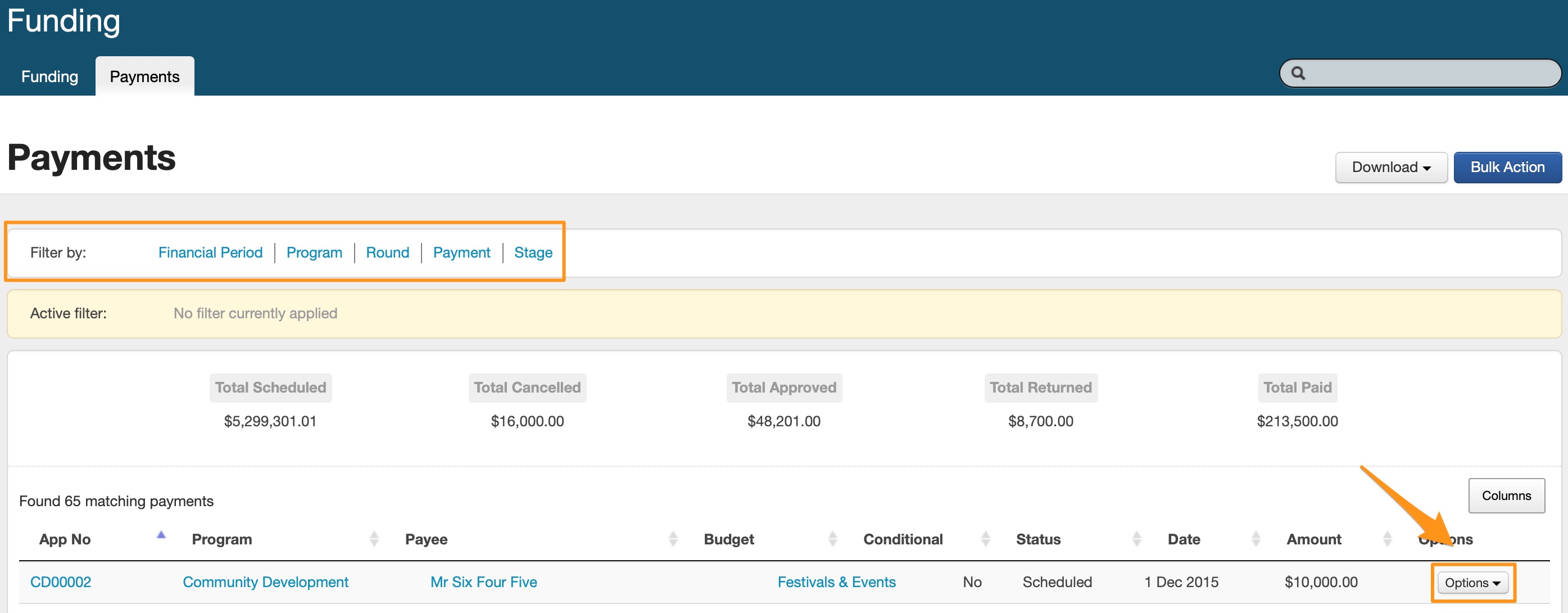Open the Financial Period filter

click(210, 253)
